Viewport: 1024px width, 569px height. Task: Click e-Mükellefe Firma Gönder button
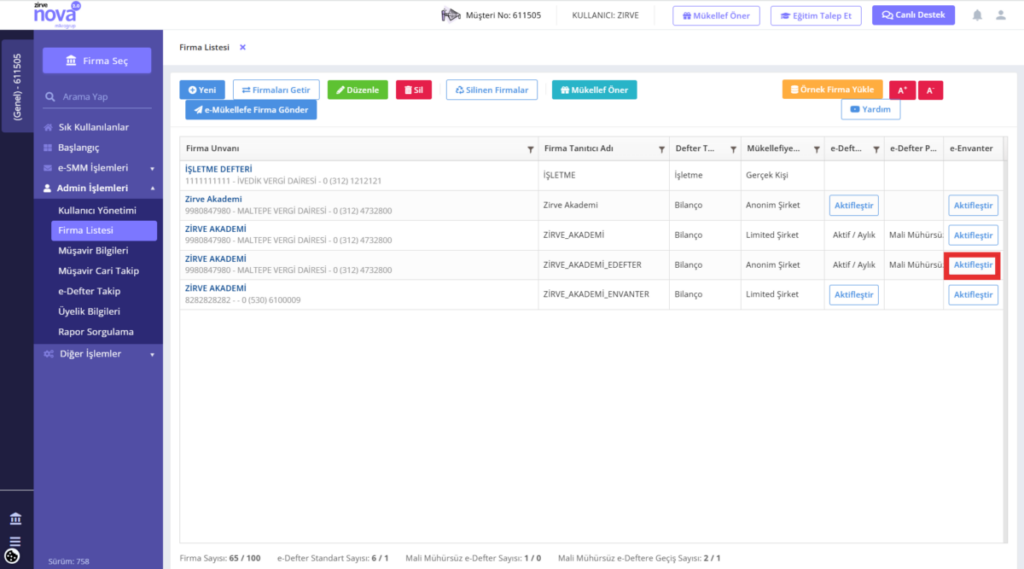pyautogui.click(x=251, y=110)
